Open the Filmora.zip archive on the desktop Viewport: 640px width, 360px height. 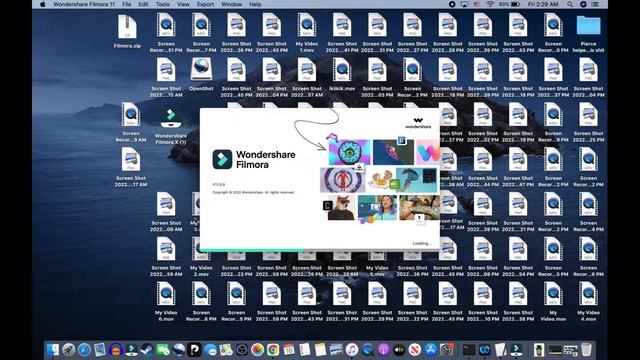tap(127, 27)
